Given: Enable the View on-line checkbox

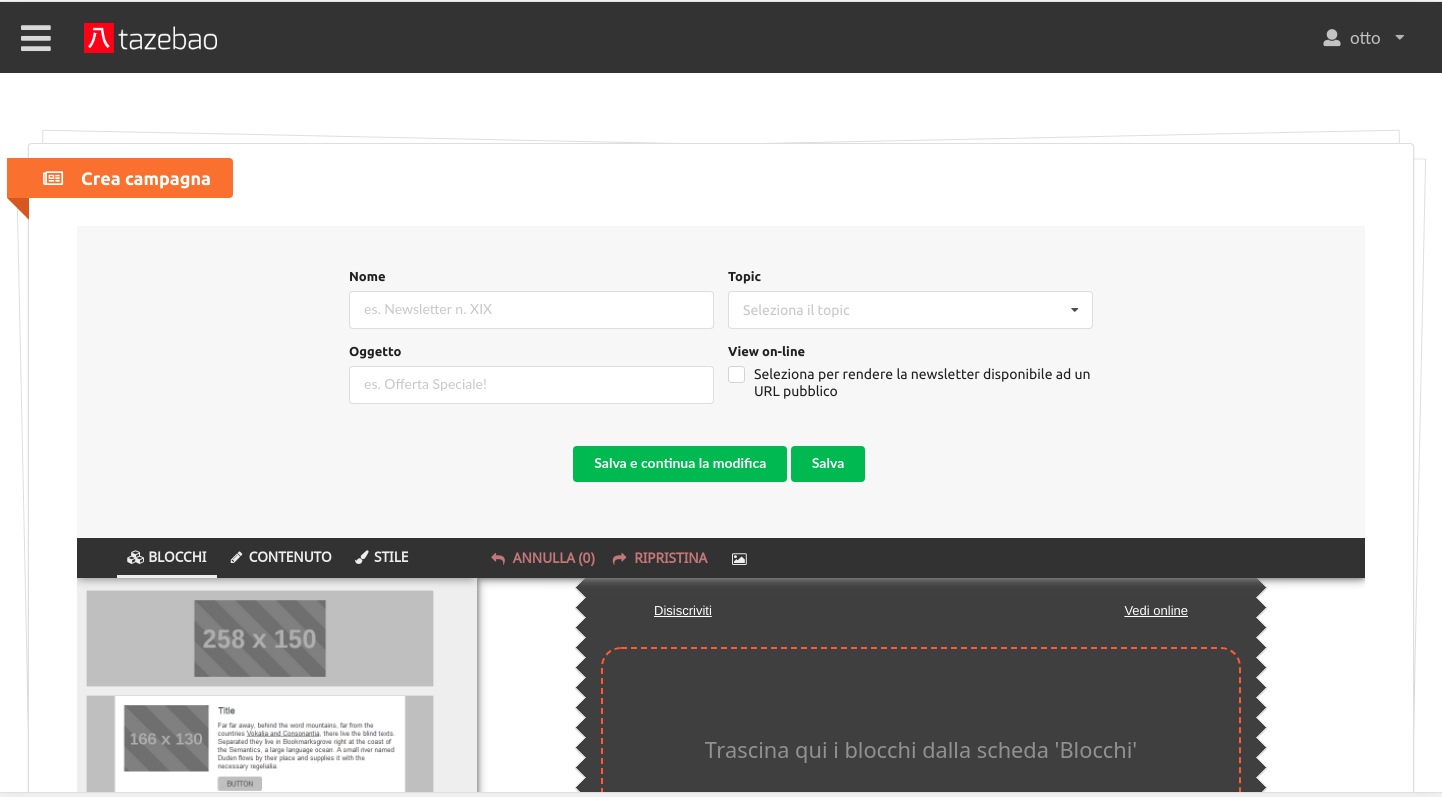Looking at the screenshot, I should pos(737,374).
